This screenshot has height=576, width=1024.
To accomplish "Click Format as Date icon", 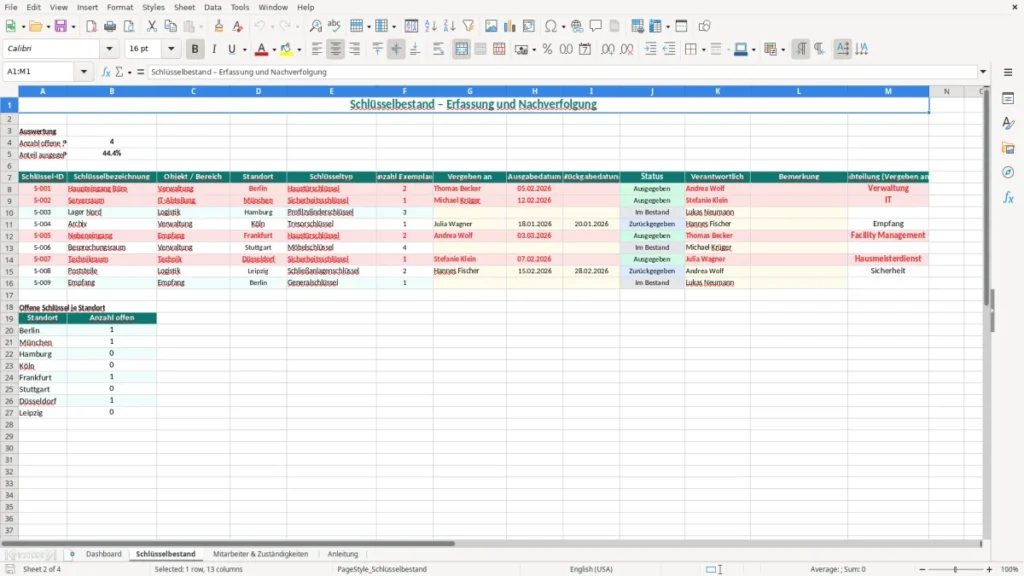I will click(585, 49).
